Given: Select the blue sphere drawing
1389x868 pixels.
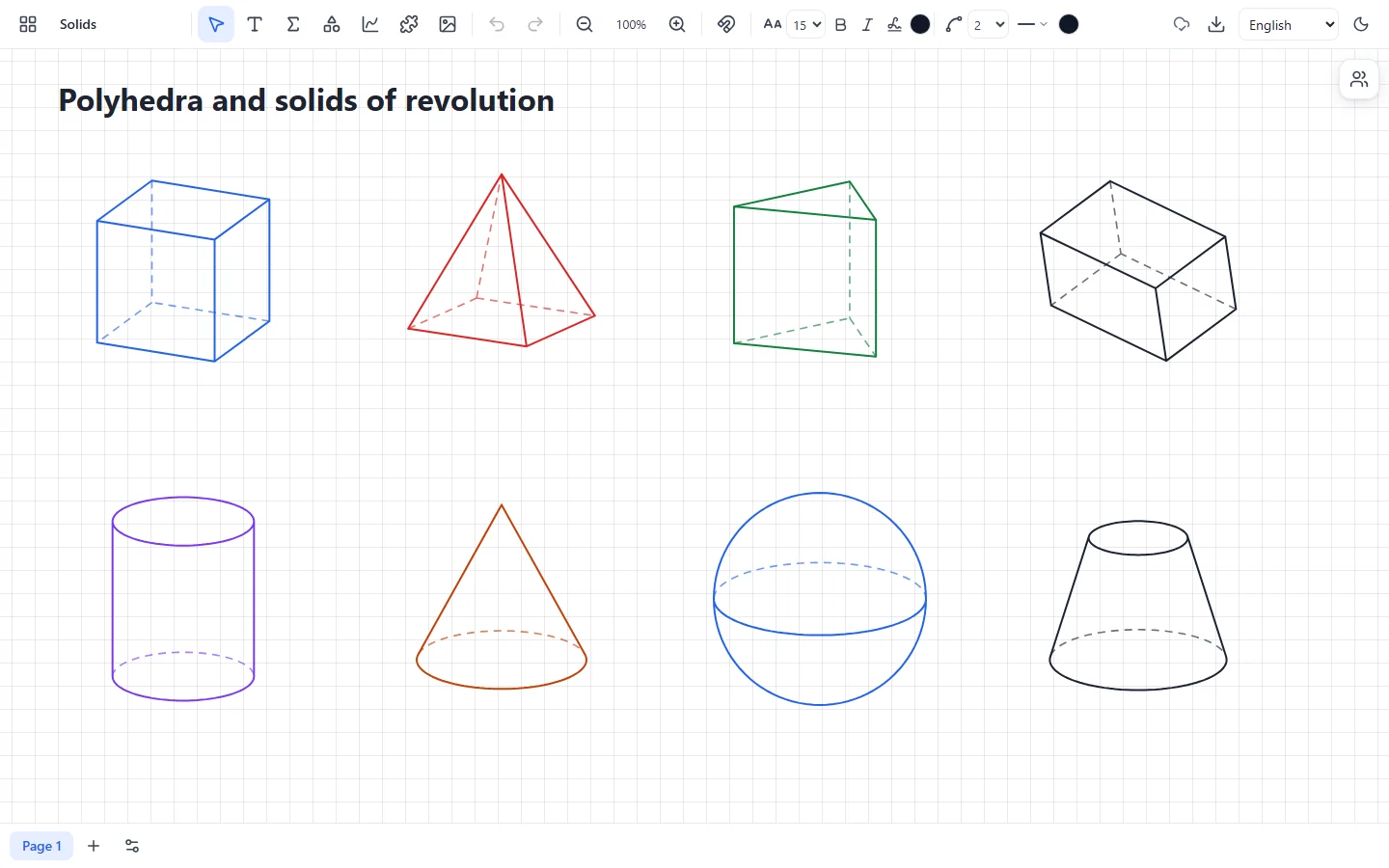Looking at the screenshot, I should click(820, 599).
